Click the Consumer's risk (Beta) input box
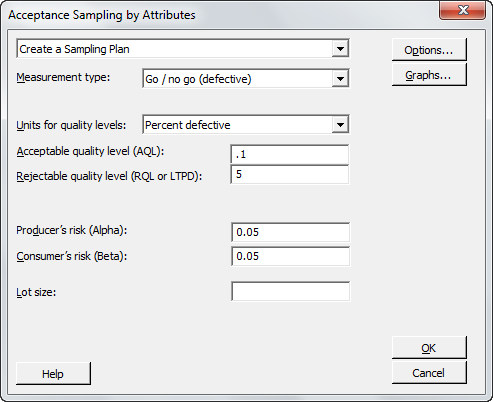 (x=290, y=256)
